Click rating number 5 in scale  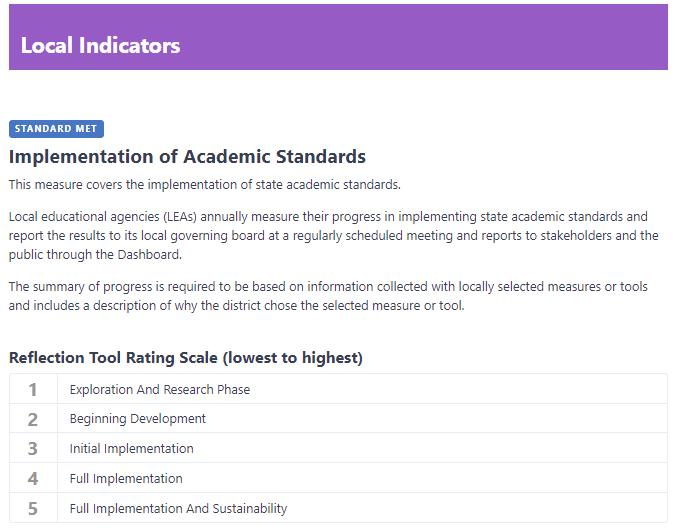point(33,509)
